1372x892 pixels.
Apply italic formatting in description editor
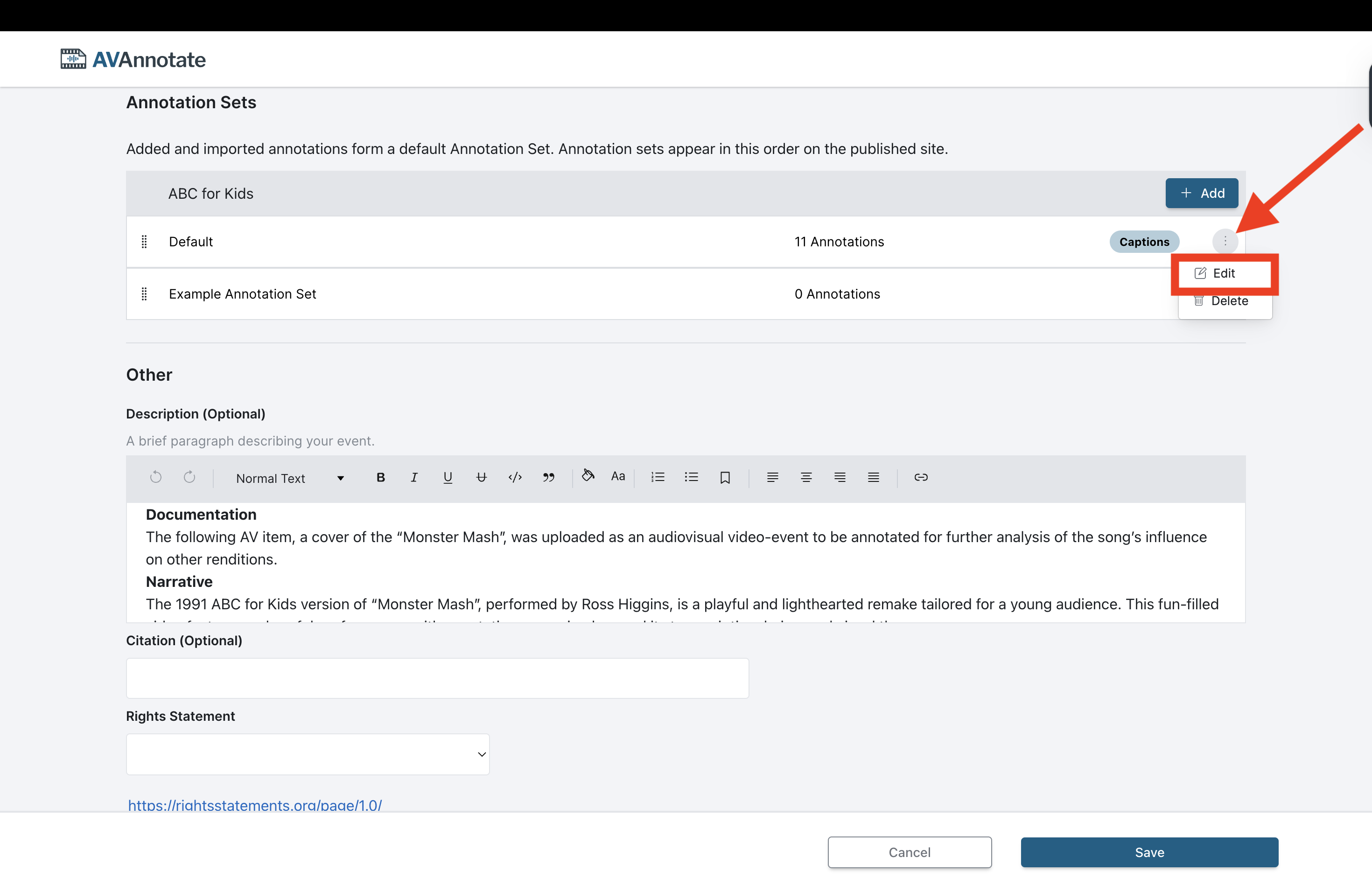[x=414, y=477]
